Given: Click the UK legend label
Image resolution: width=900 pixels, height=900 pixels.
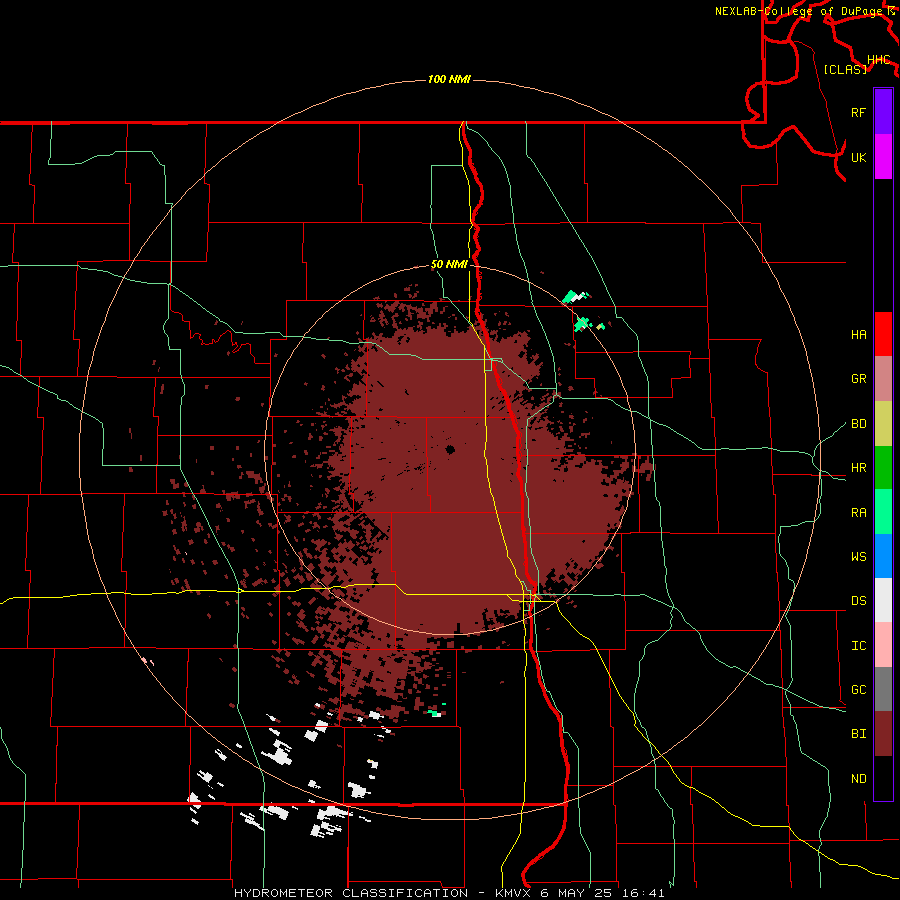Looking at the screenshot, I should tap(858, 157).
